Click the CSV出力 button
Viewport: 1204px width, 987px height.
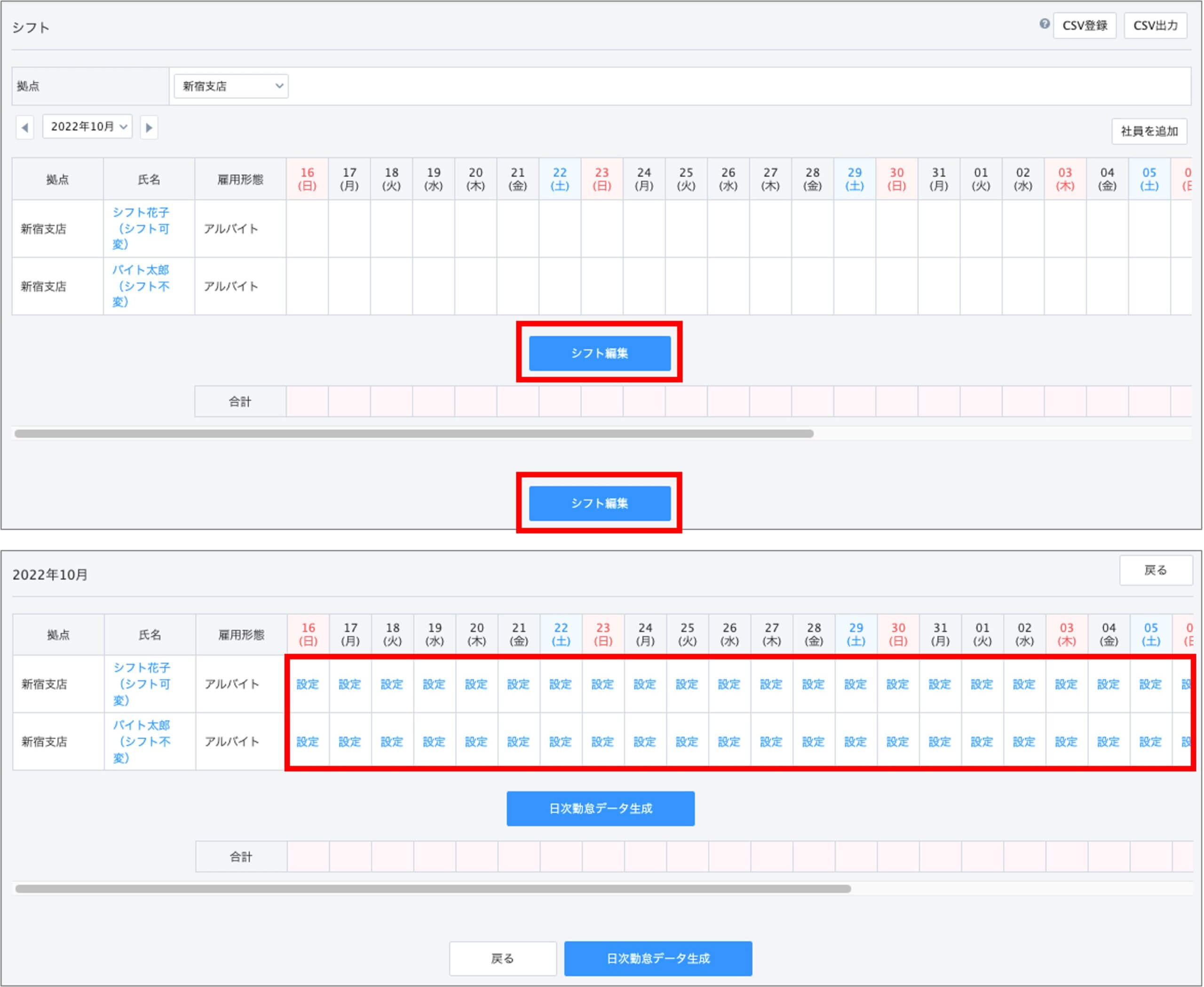pyautogui.click(x=1155, y=25)
